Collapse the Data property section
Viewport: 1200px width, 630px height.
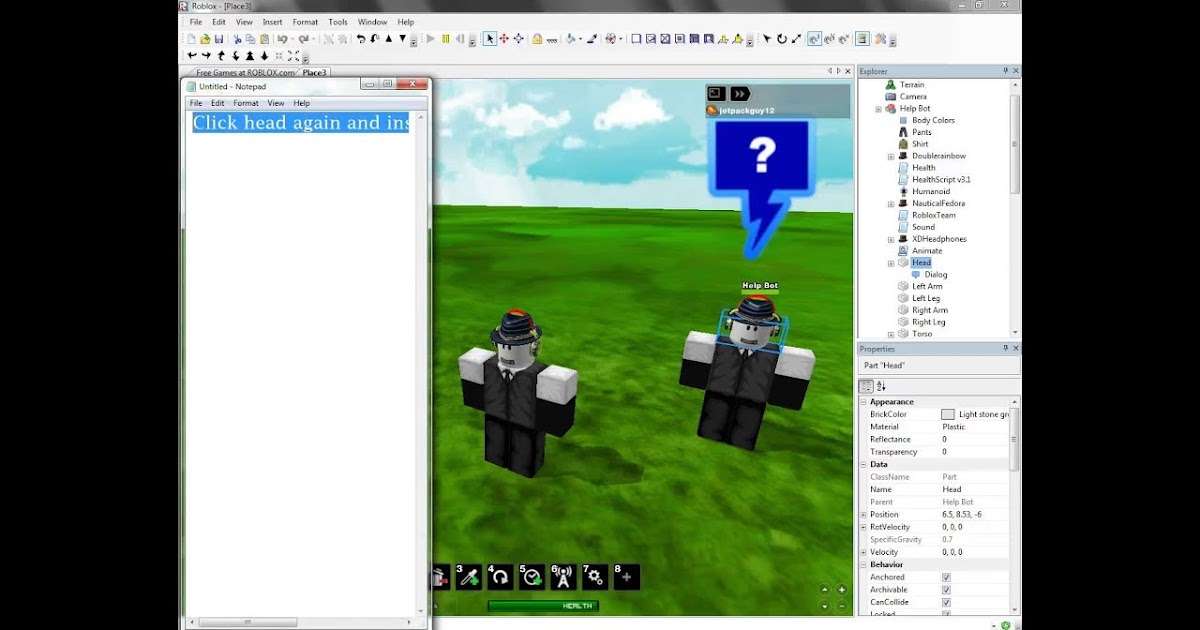point(864,464)
